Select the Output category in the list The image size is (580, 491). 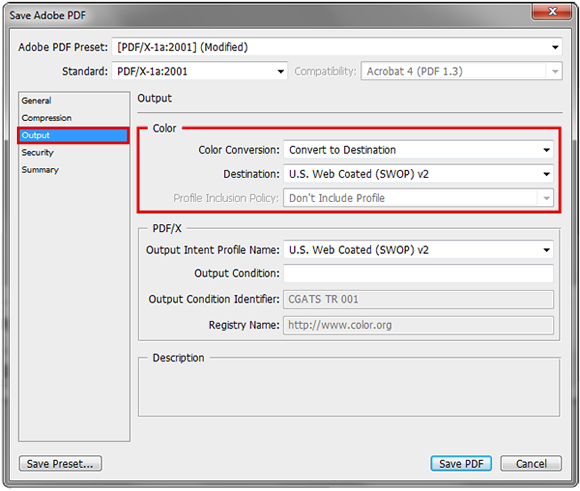(73, 135)
